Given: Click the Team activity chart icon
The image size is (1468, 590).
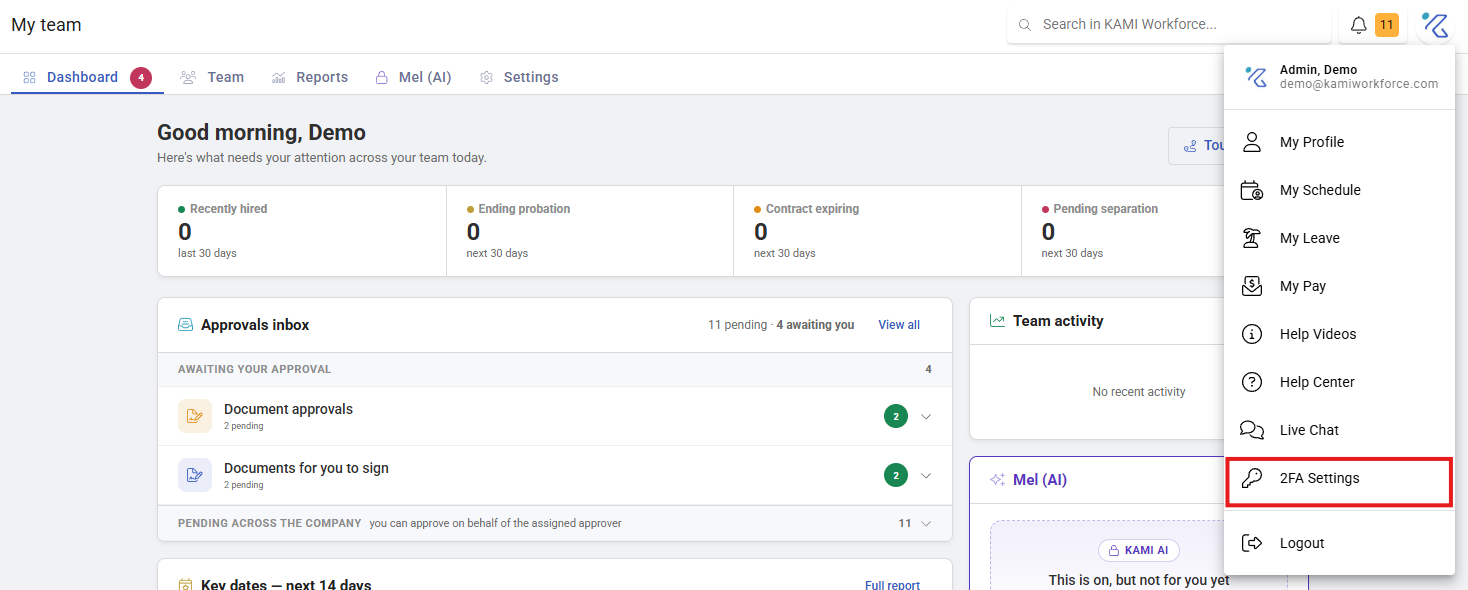Looking at the screenshot, I should pos(997,321).
